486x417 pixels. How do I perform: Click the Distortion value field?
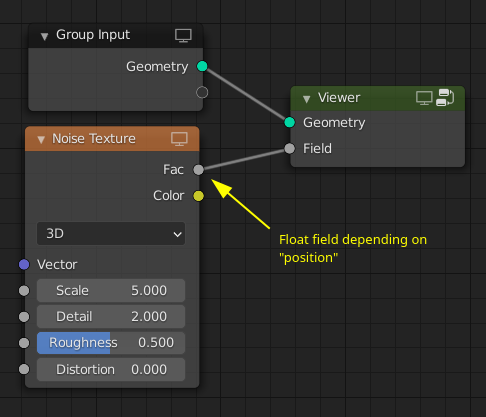tap(111, 369)
